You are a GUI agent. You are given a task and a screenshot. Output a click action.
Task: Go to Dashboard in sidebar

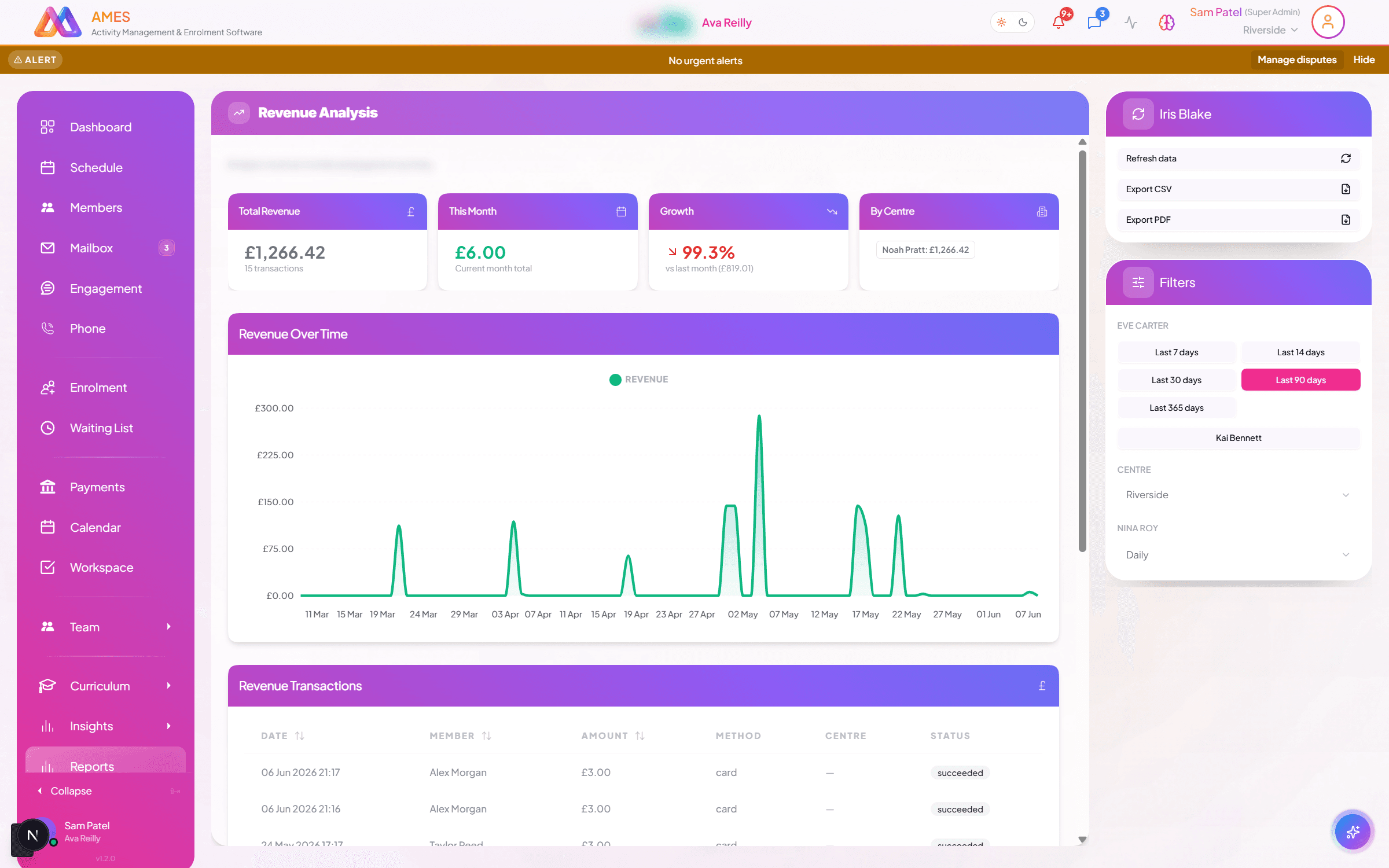point(106,127)
